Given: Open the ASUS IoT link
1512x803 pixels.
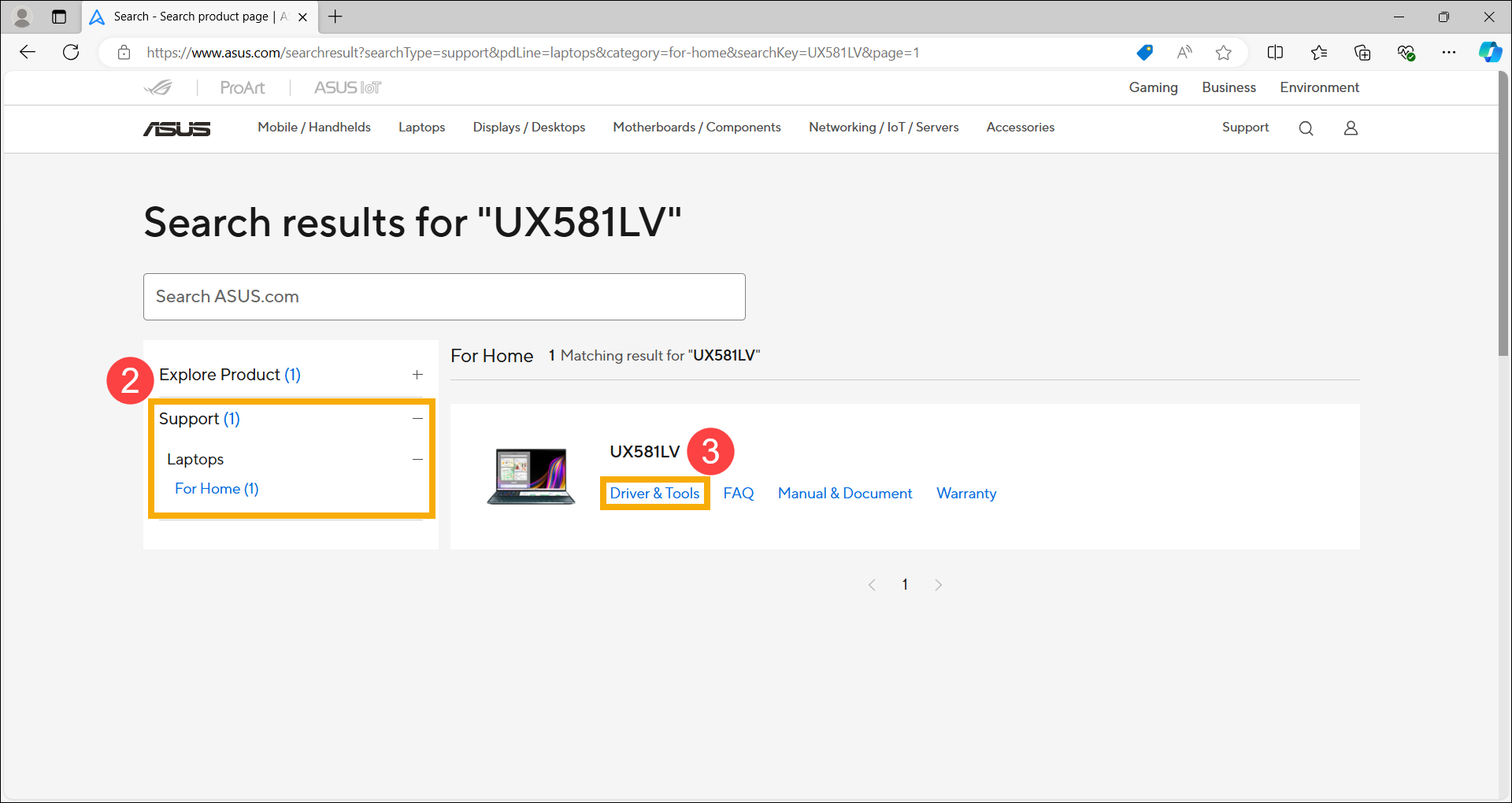Looking at the screenshot, I should (347, 87).
